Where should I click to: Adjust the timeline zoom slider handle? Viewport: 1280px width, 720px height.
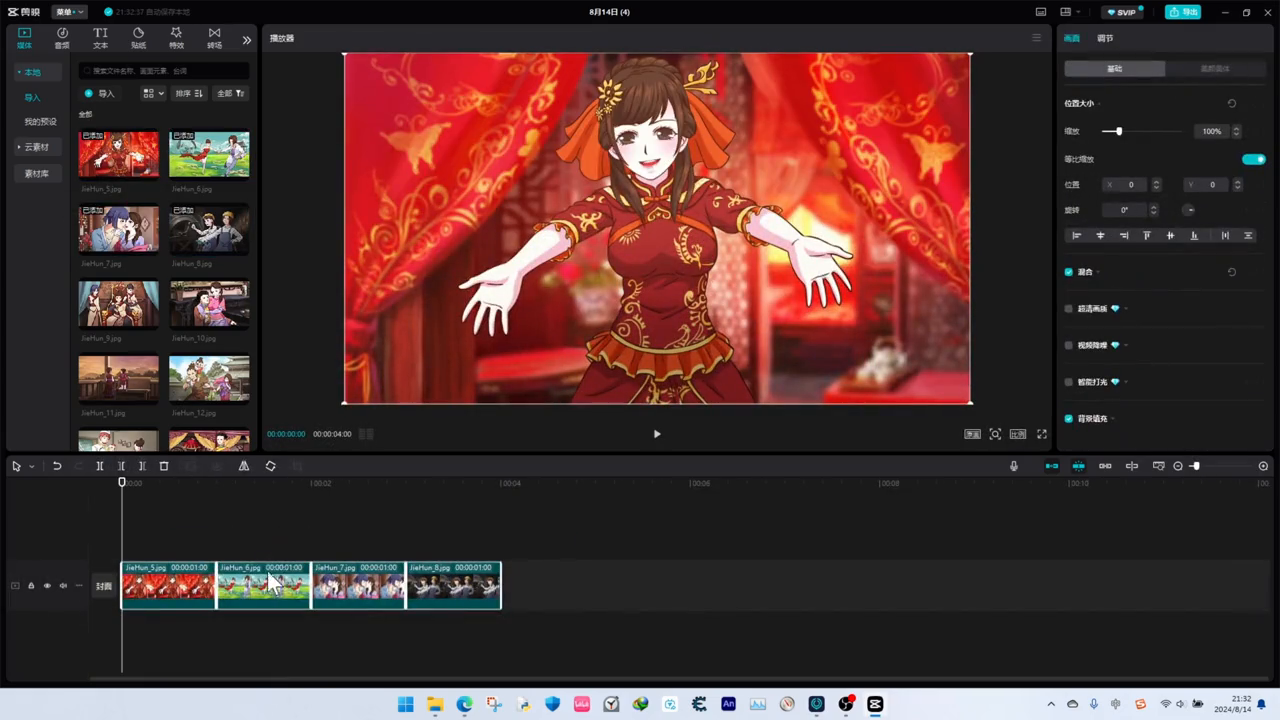1195,466
